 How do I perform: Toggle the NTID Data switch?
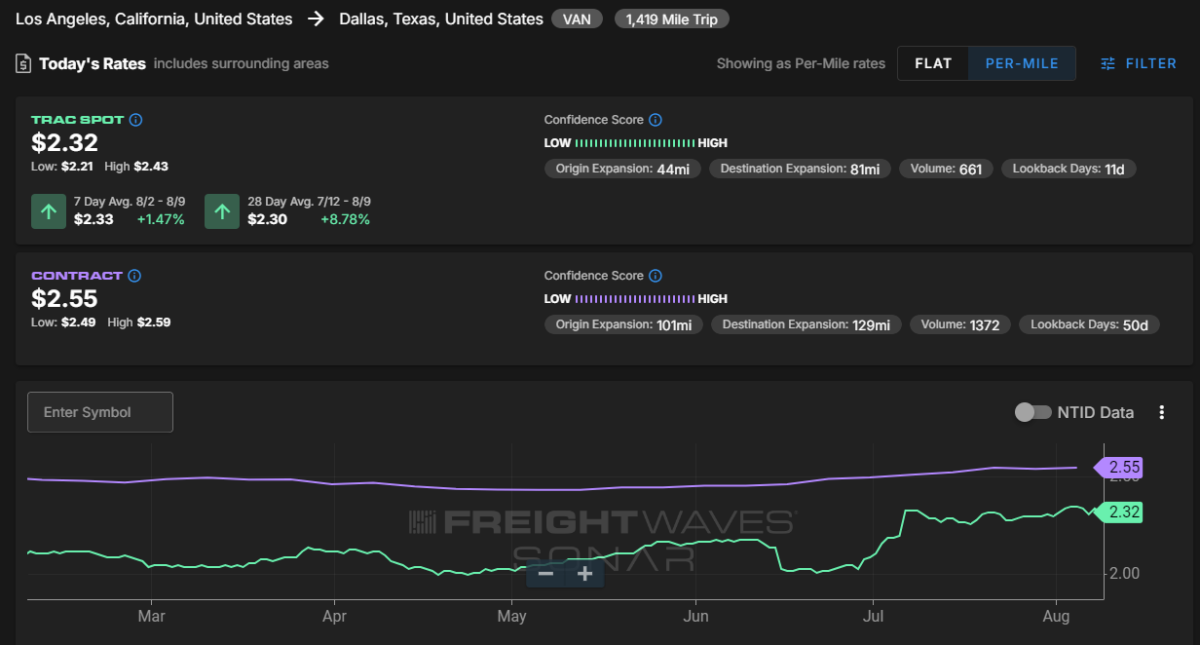pyautogui.click(x=1033, y=412)
